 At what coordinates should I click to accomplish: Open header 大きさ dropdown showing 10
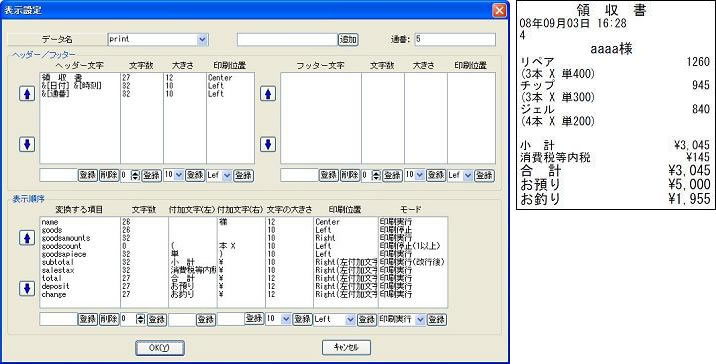pos(179,175)
